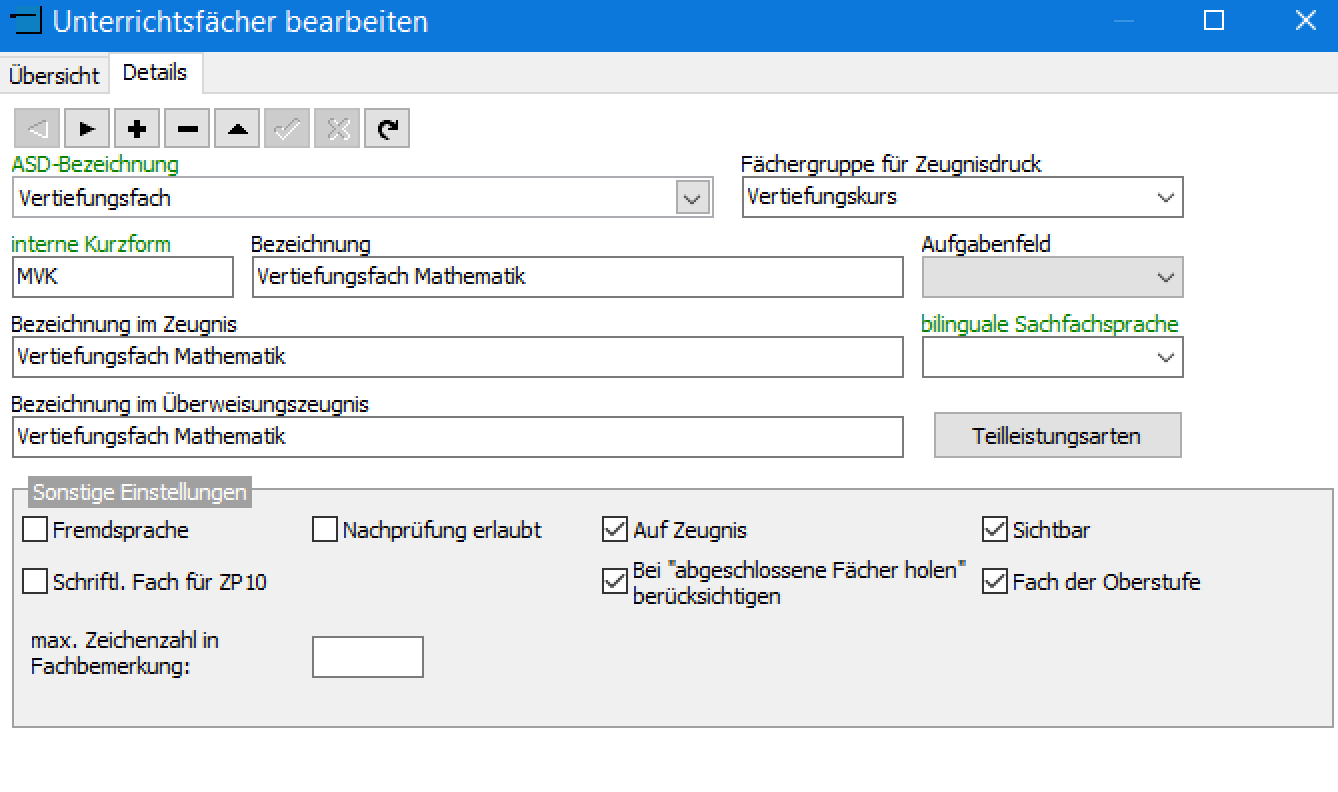This screenshot has width=1338, height=792.
Task: Click the Bezeichnung im Überweisungszeugnis field
Action: [457, 437]
